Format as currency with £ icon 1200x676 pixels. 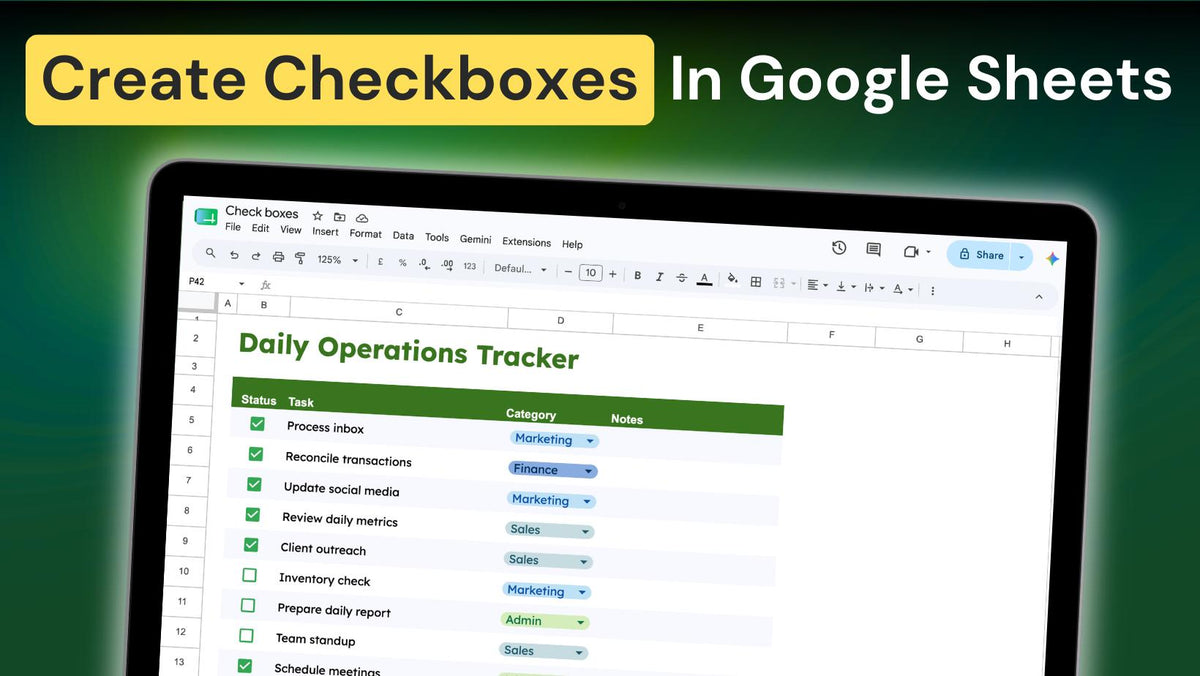(x=380, y=261)
